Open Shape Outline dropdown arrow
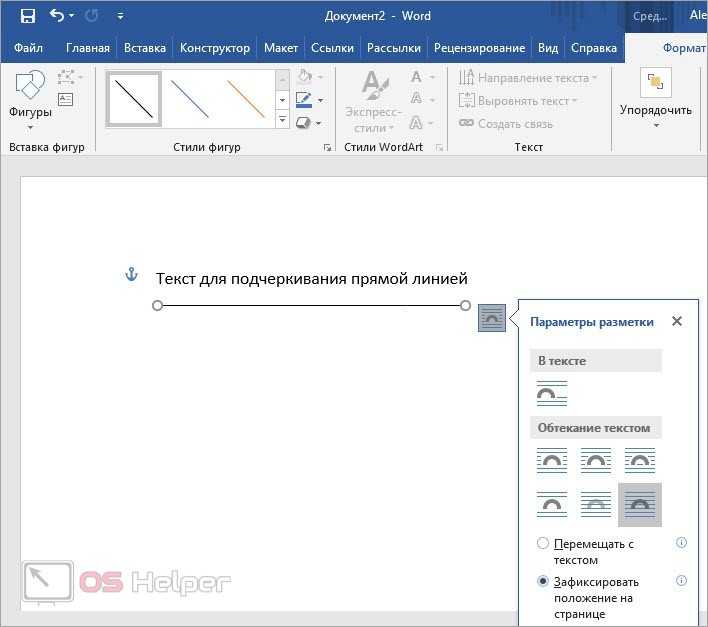The height and width of the screenshot is (627, 708). pyautogui.click(x=320, y=100)
